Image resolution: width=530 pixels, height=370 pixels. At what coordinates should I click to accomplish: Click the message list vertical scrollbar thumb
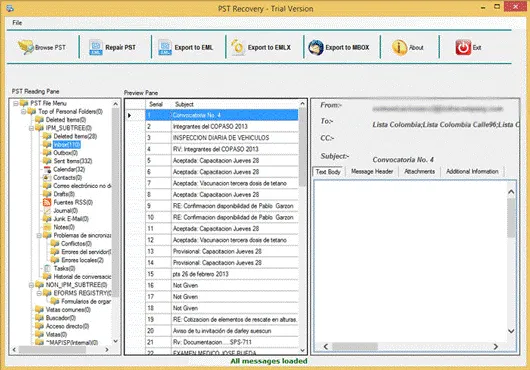[302, 147]
